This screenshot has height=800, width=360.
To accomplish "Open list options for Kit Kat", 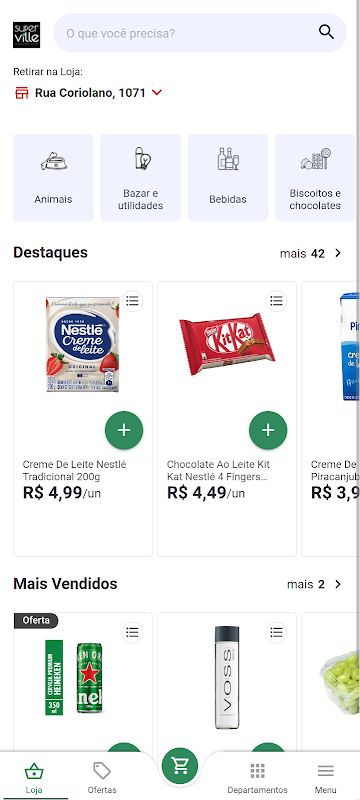I will pyautogui.click(x=276, y=301).
